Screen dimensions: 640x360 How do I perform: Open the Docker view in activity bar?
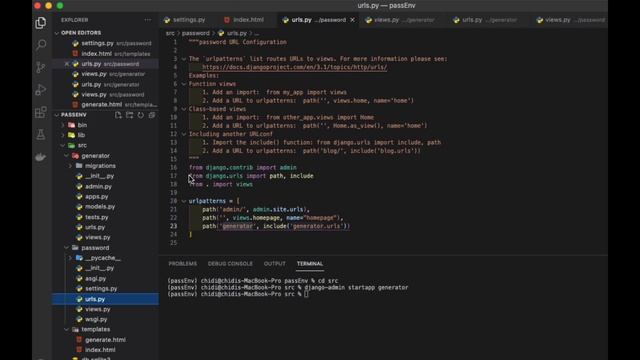[x=40, y=157]
